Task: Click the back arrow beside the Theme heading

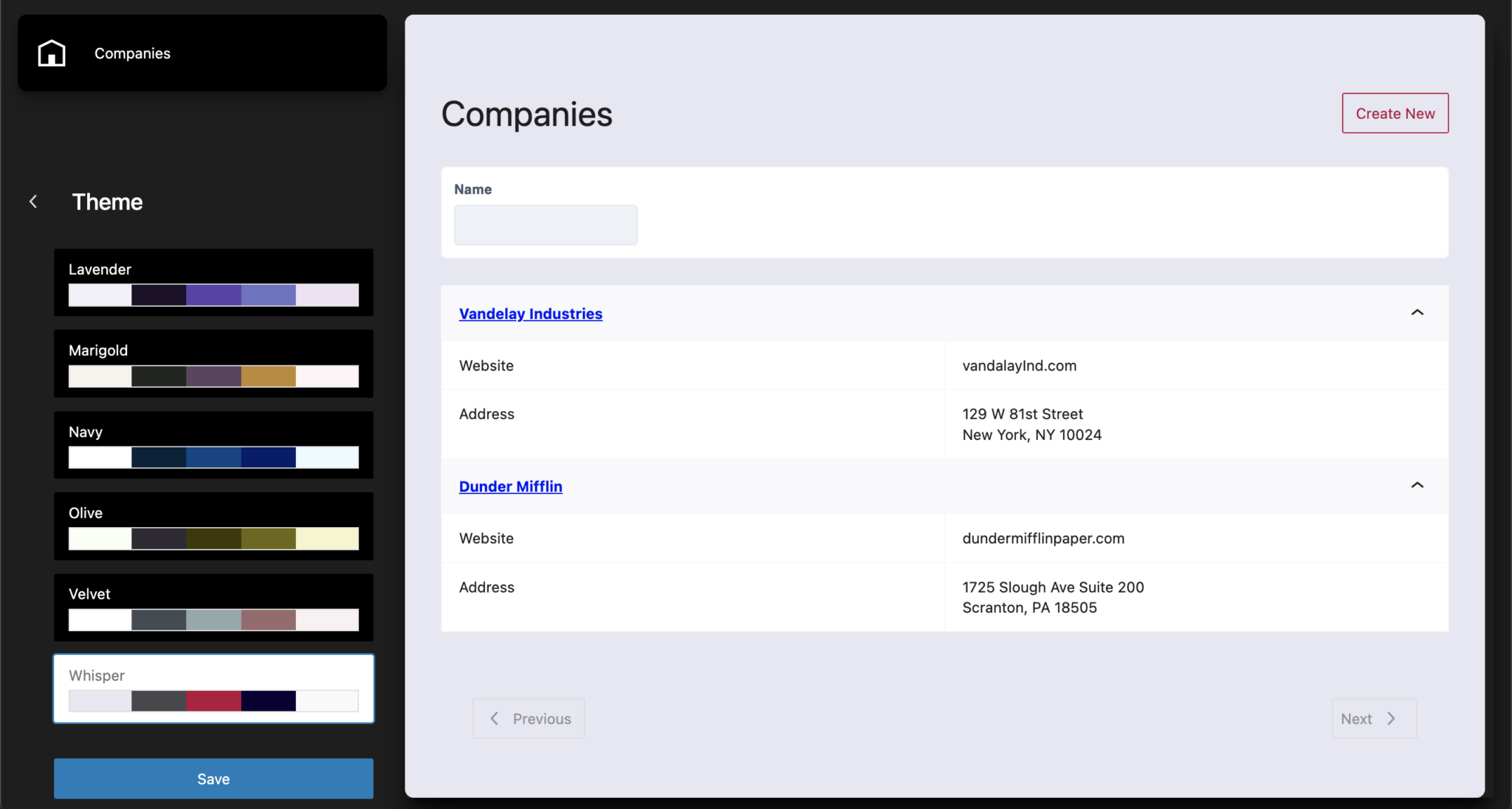Action: coord(33,201)
